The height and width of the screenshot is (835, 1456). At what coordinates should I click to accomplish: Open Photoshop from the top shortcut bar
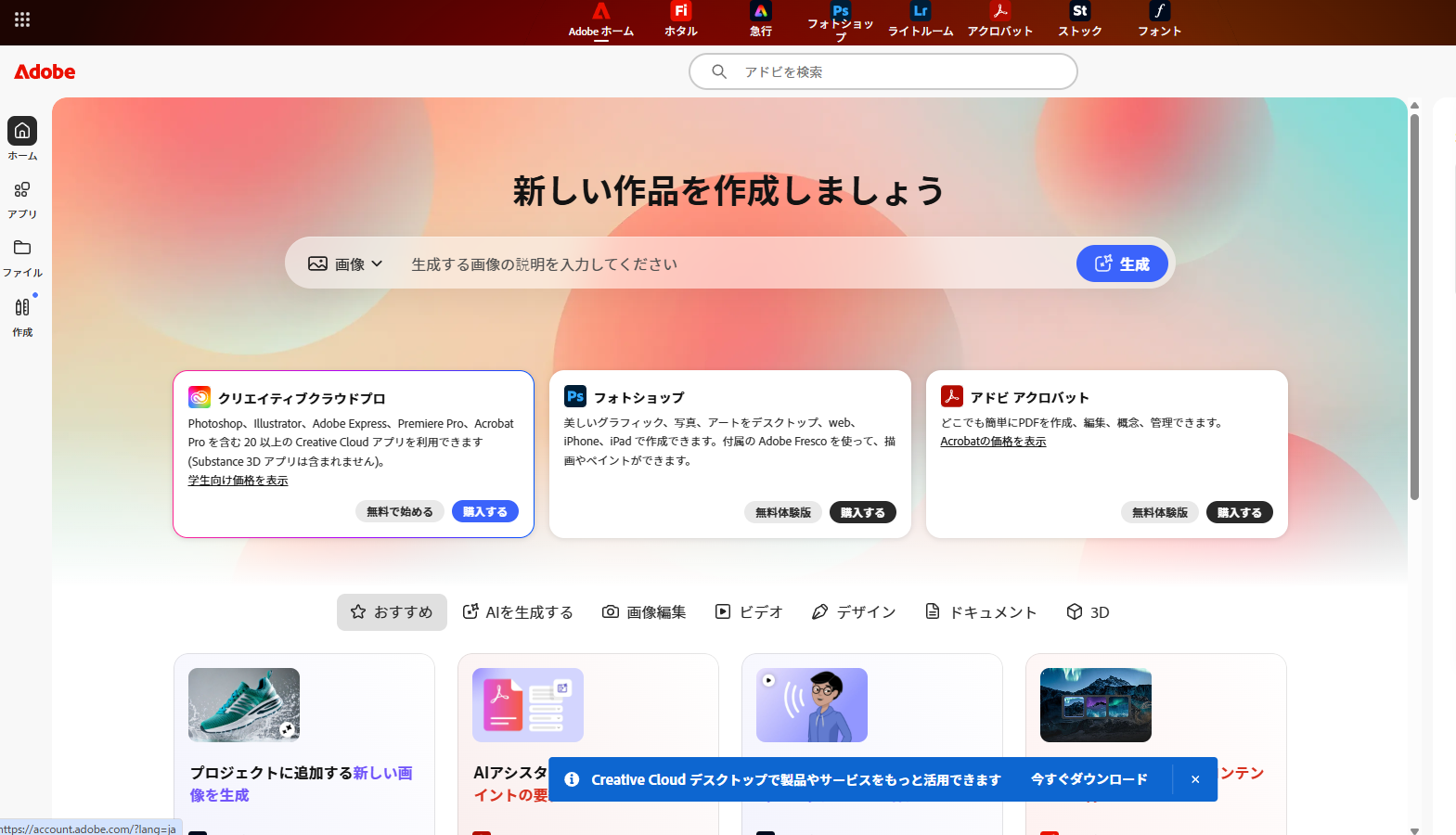[x=840, y=13]
